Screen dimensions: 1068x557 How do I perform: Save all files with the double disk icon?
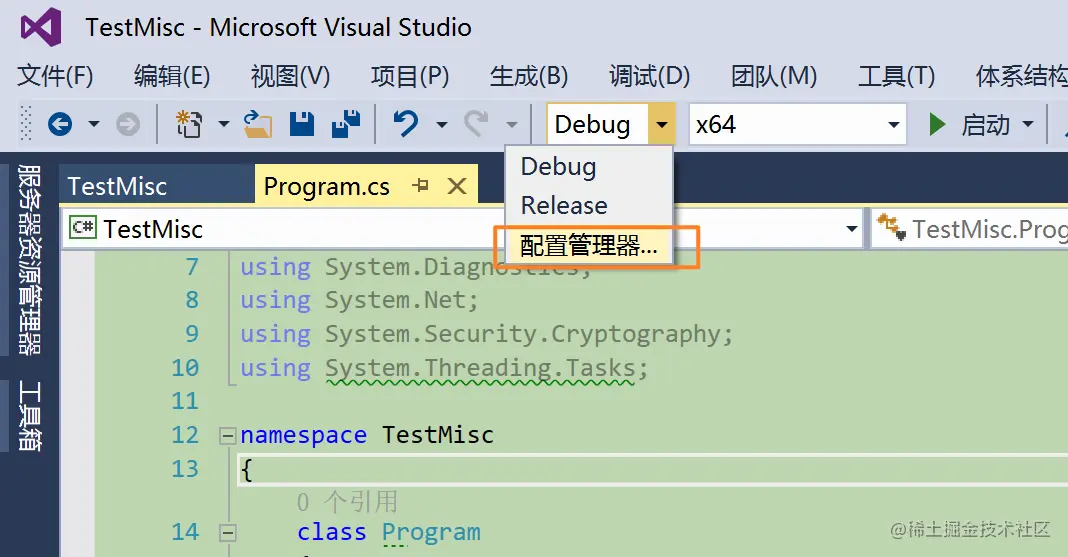click(346, 125)
